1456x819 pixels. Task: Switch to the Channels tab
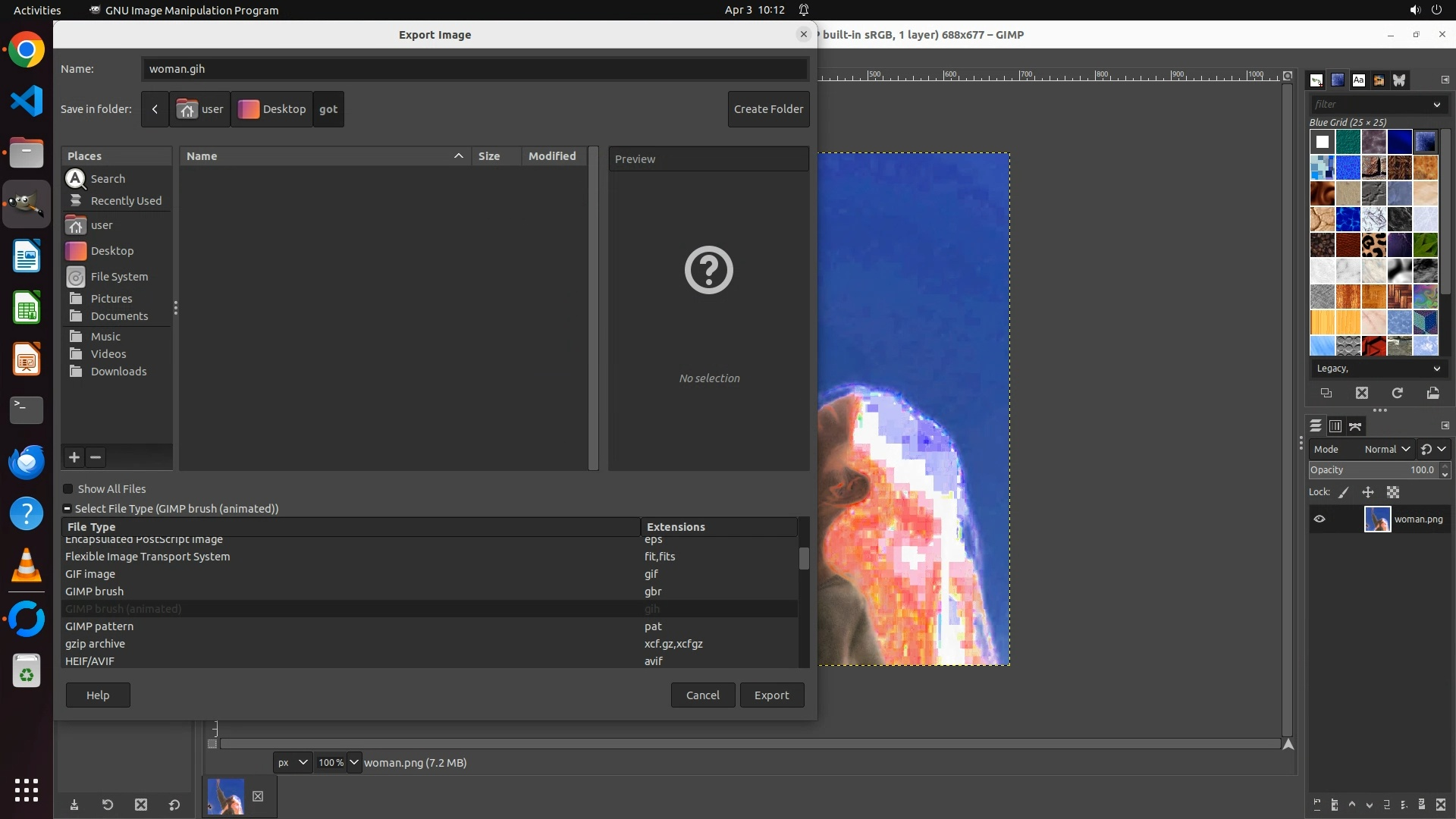pos(1335,426)
